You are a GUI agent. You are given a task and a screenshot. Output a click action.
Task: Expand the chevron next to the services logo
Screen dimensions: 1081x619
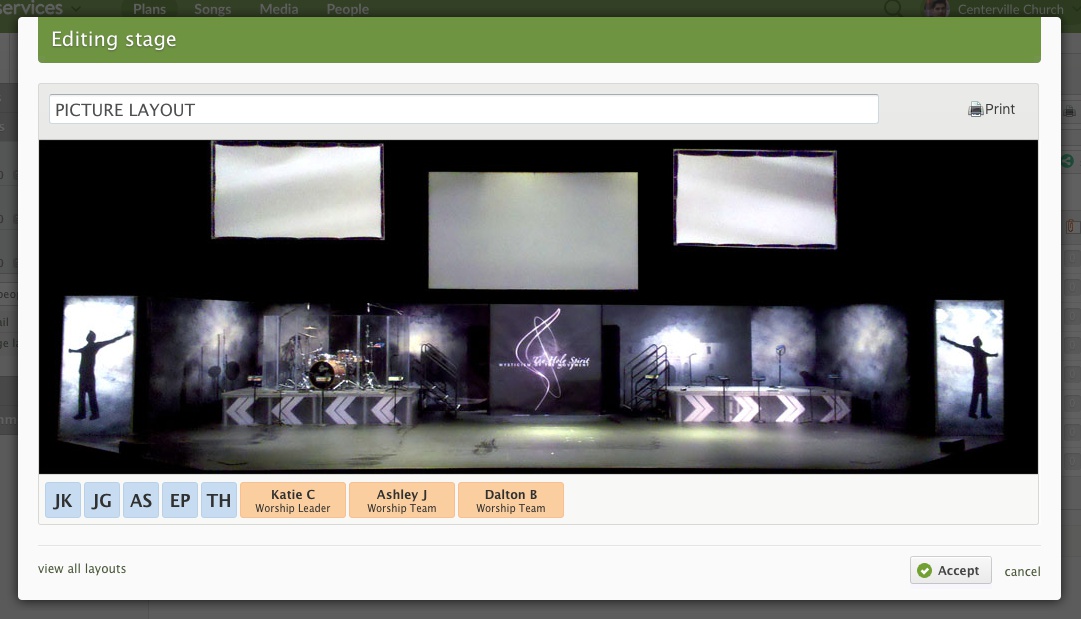point(77,8)
